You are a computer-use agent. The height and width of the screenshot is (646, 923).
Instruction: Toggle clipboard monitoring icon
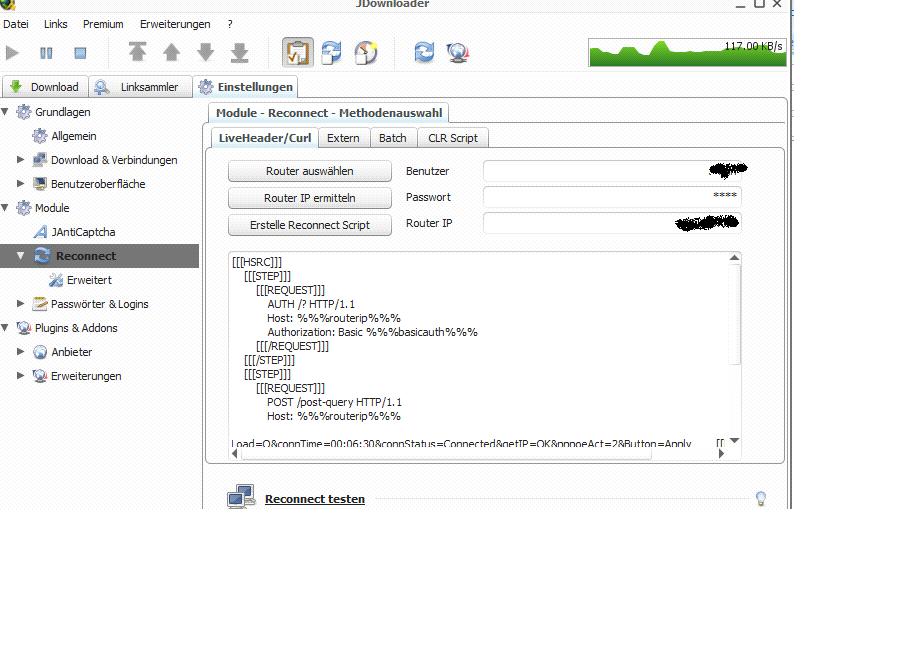click(x=297, y=52)
